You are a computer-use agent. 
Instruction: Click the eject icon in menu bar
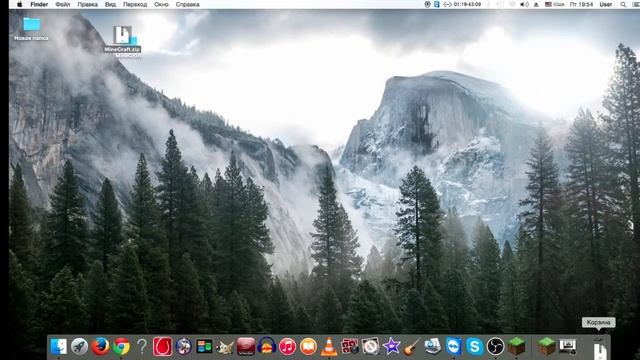tap(536, 4)
